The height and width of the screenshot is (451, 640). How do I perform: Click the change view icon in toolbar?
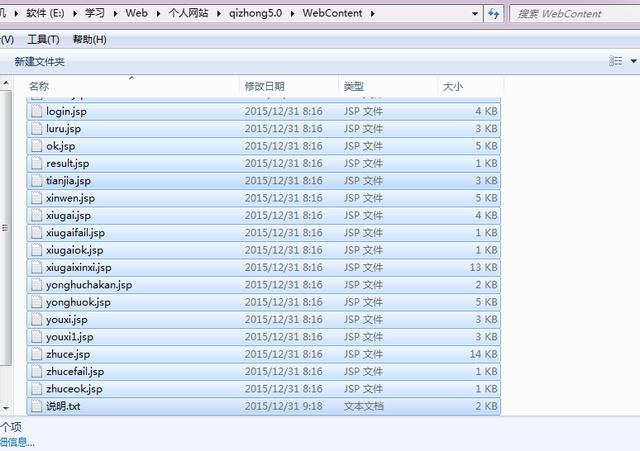pos(616,62)
